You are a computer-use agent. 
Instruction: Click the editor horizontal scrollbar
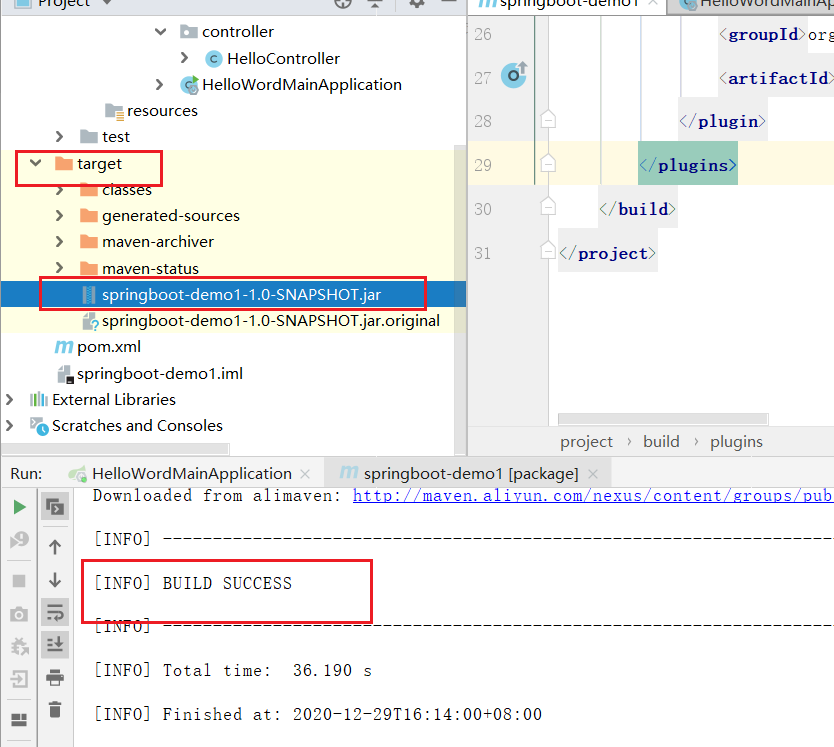[663, 419]
